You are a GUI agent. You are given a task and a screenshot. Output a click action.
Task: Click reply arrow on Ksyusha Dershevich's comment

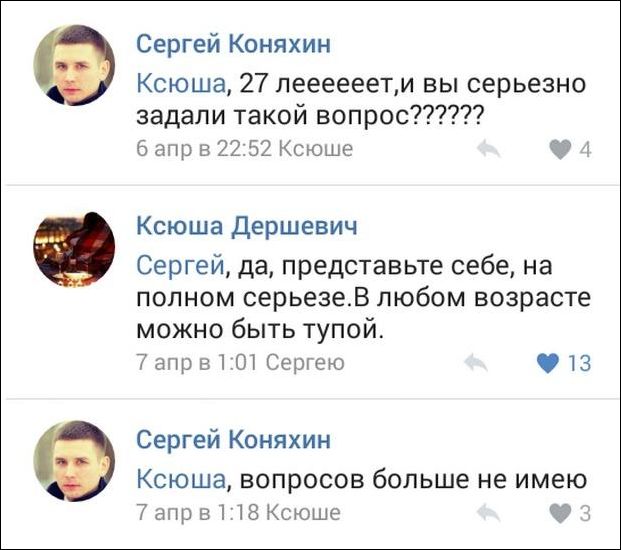tap(476, 364)
